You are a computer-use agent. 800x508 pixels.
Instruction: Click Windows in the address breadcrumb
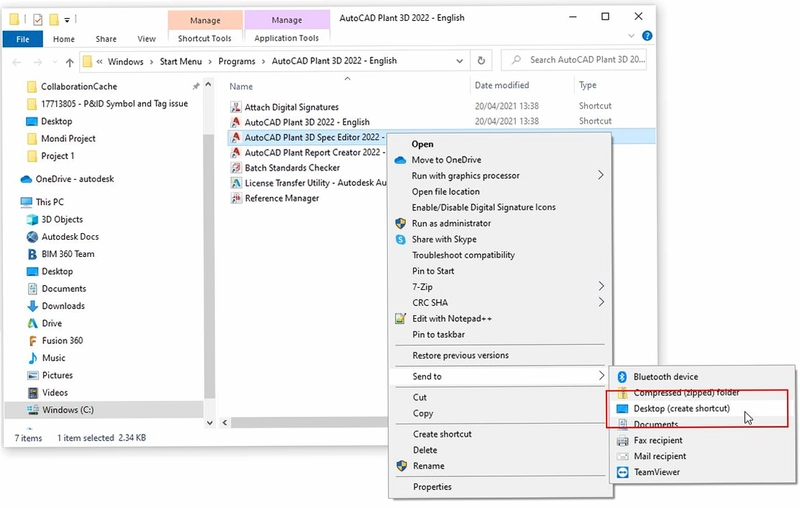coord(126,61)
